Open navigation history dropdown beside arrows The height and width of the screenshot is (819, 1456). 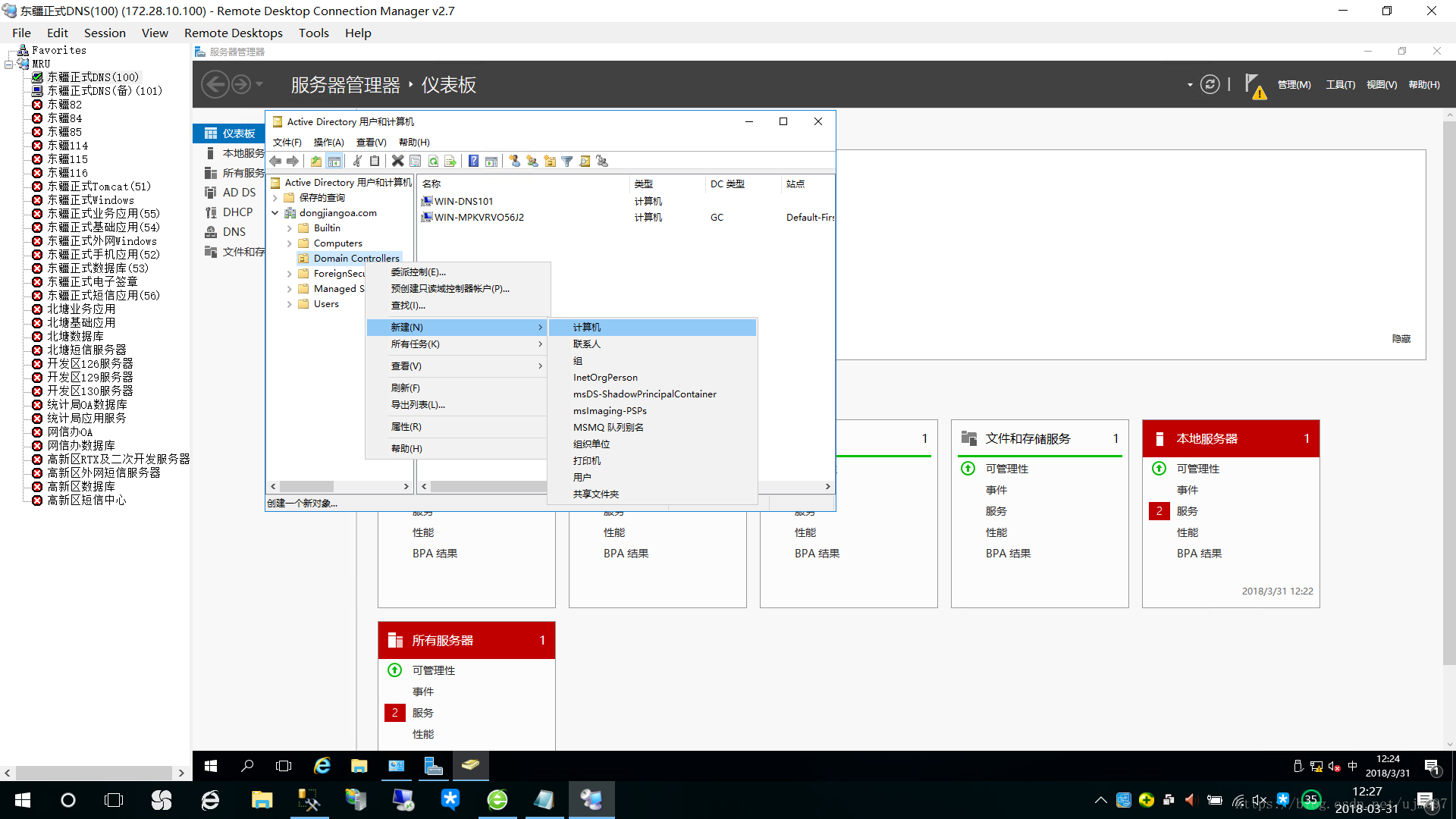point(259,84)
